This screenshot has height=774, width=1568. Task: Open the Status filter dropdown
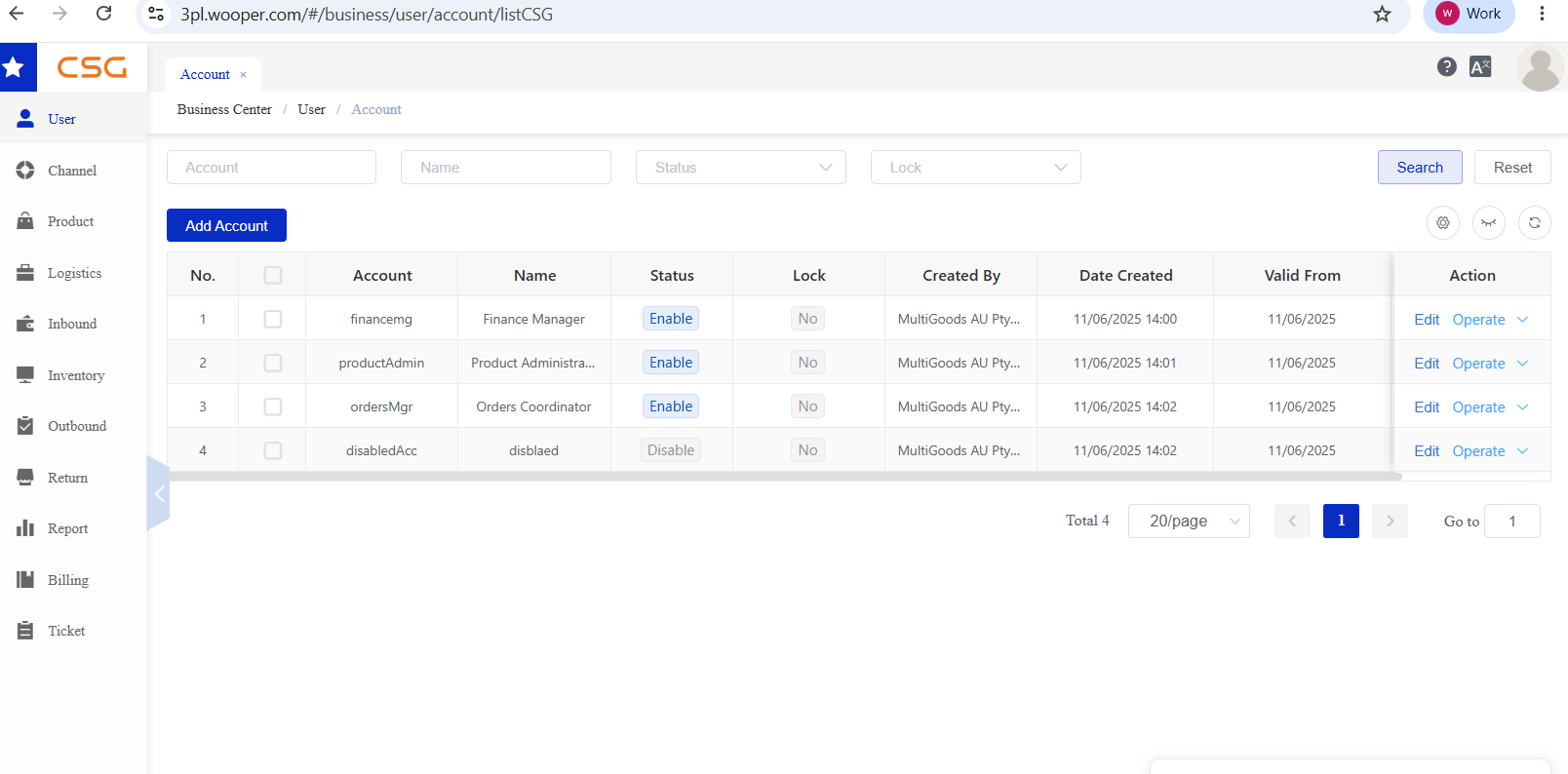(741, 168)
